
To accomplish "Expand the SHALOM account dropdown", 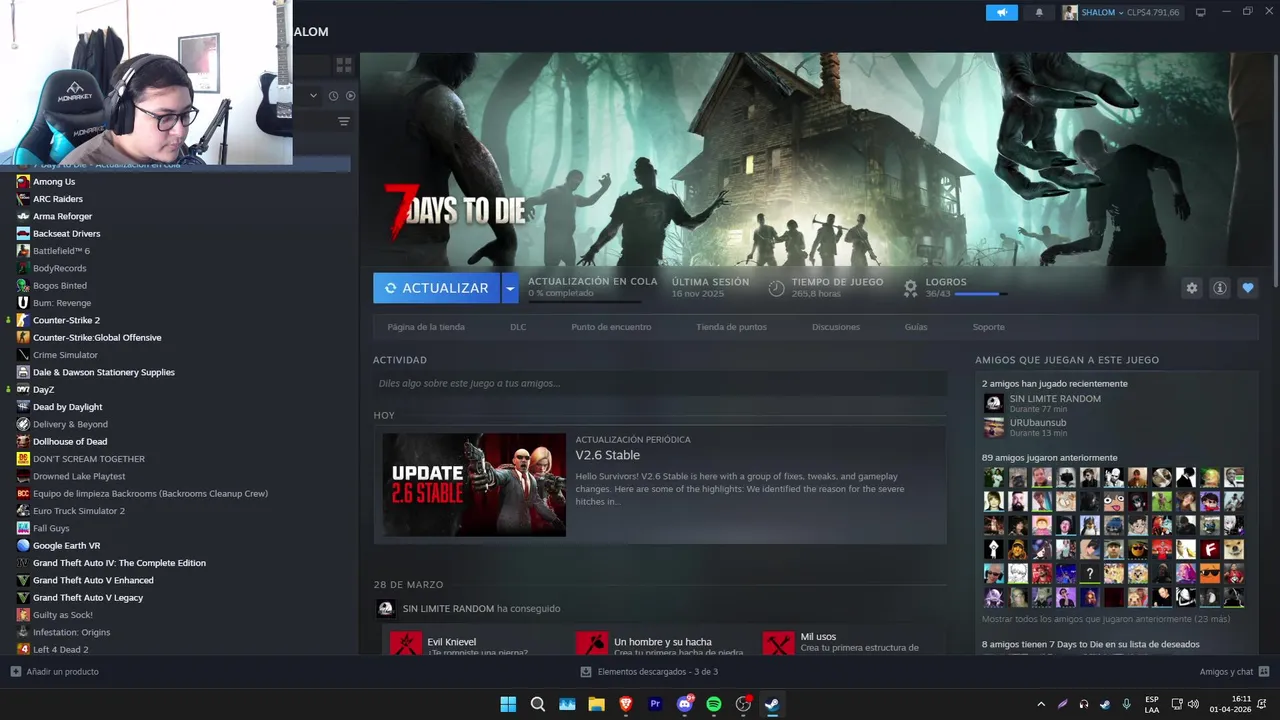I will point(1121,13).
